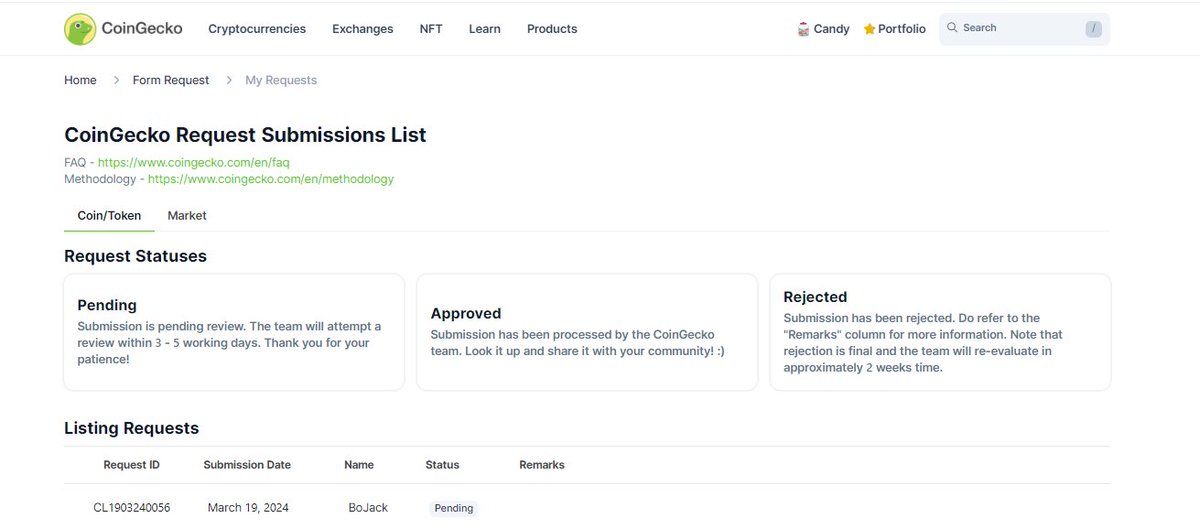
Task: Open the NFT menu
Action: pyautogui.click(x=431, y=29)
